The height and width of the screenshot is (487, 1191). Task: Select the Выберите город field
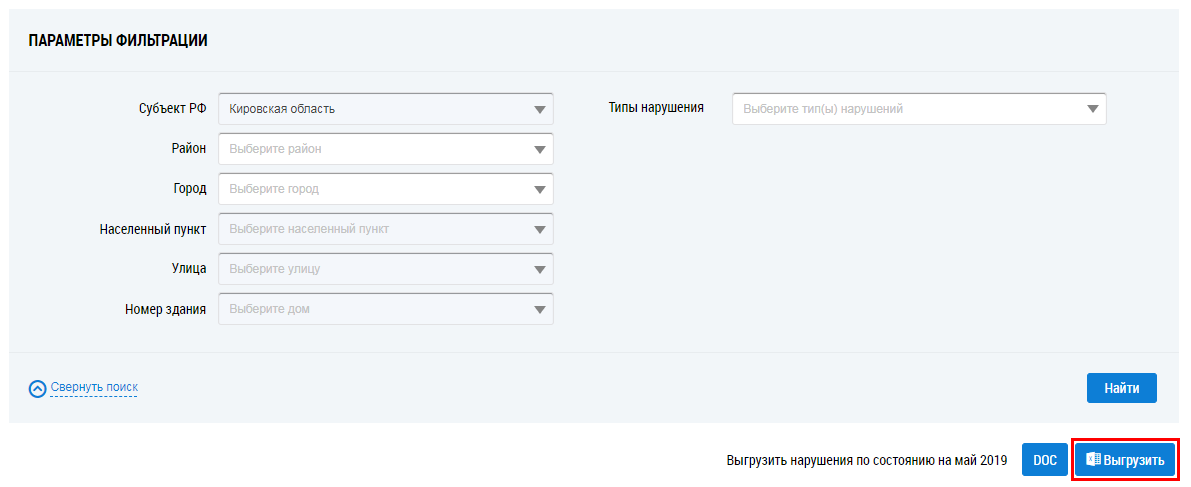[x=370, y=189]
